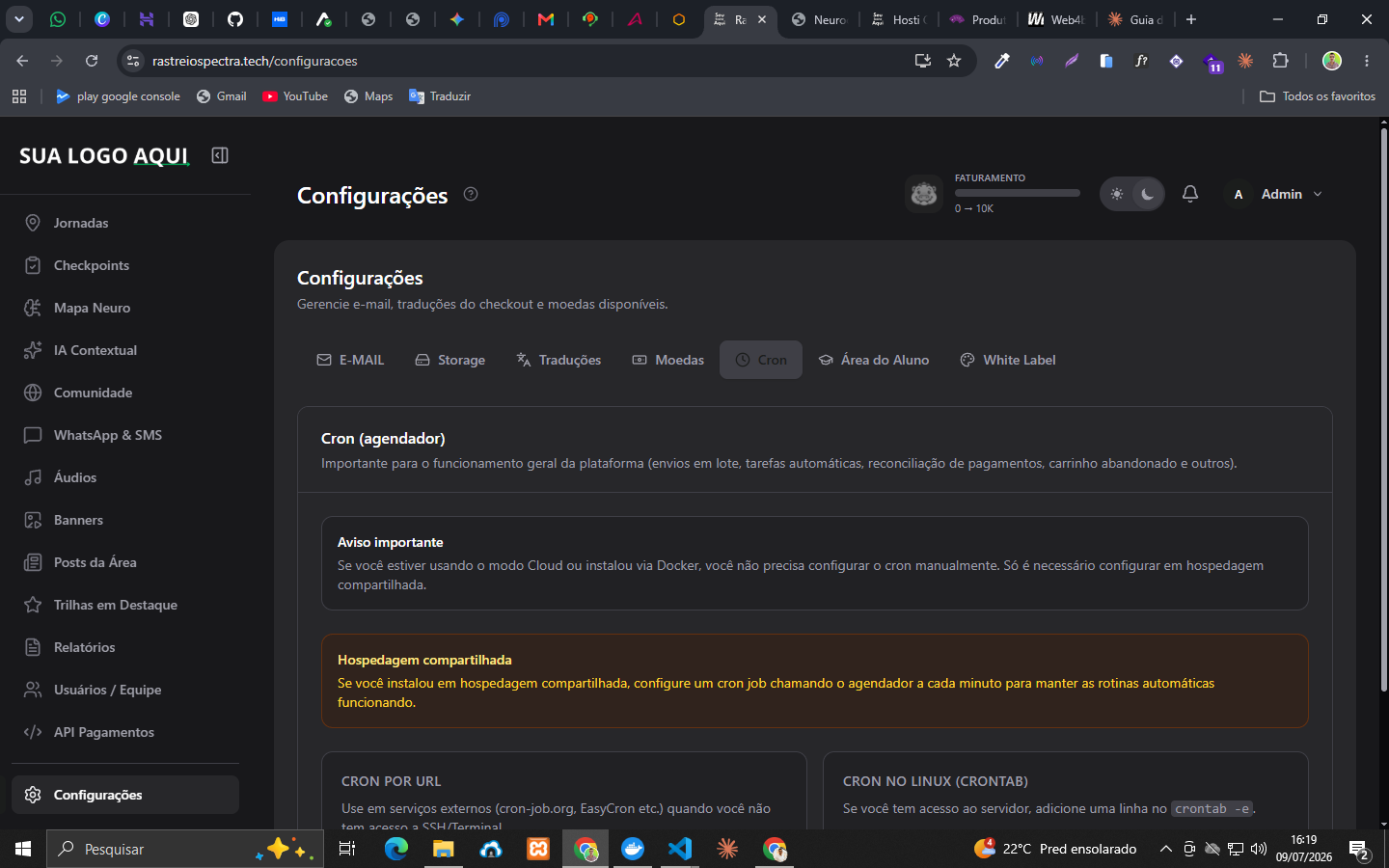Open the Traduções tab
1389x868 pixels.
click(558, 360)
